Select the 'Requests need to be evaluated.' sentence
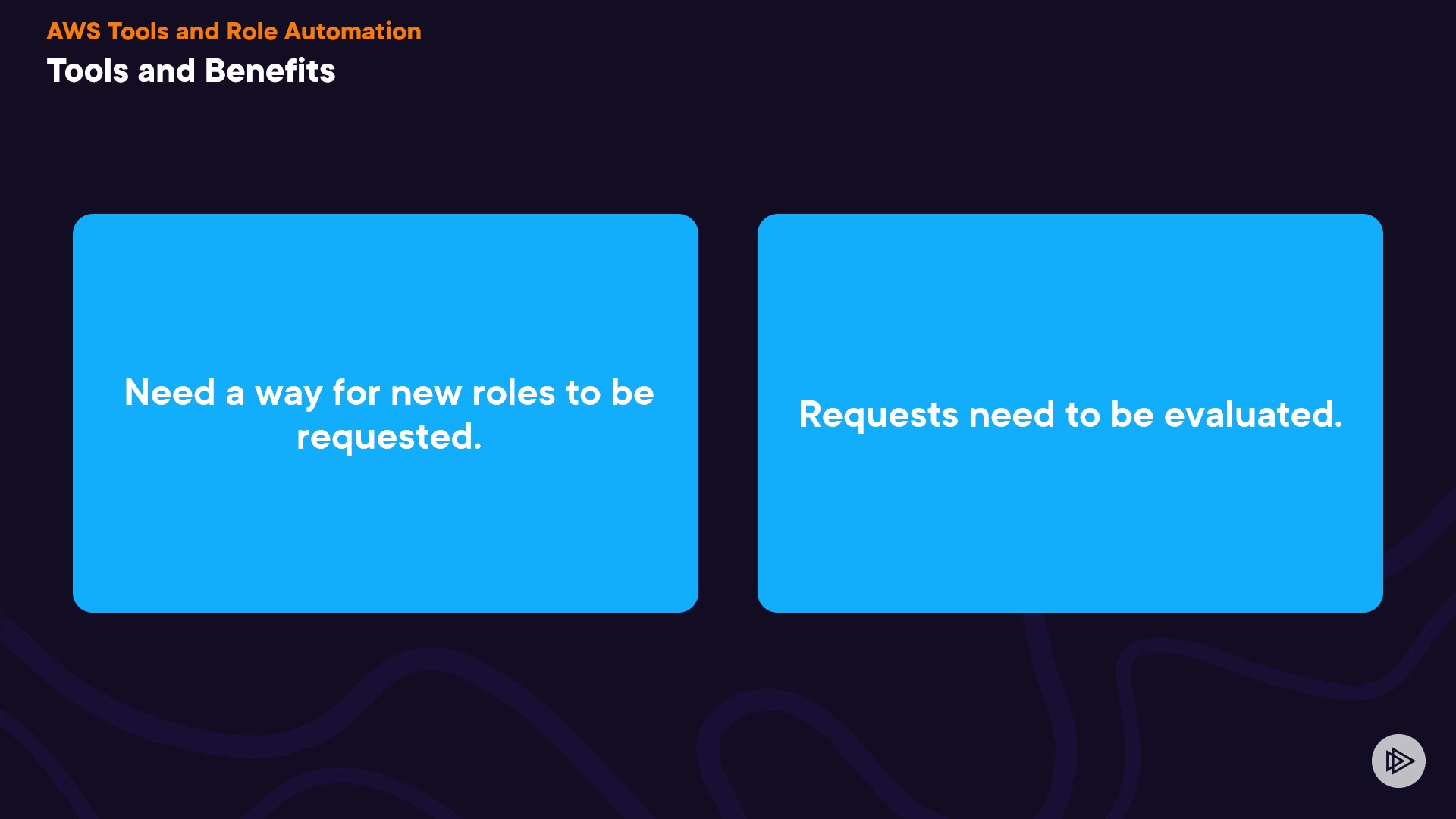The height and width of the screenshot is (819, 1456). (1070, 415)
